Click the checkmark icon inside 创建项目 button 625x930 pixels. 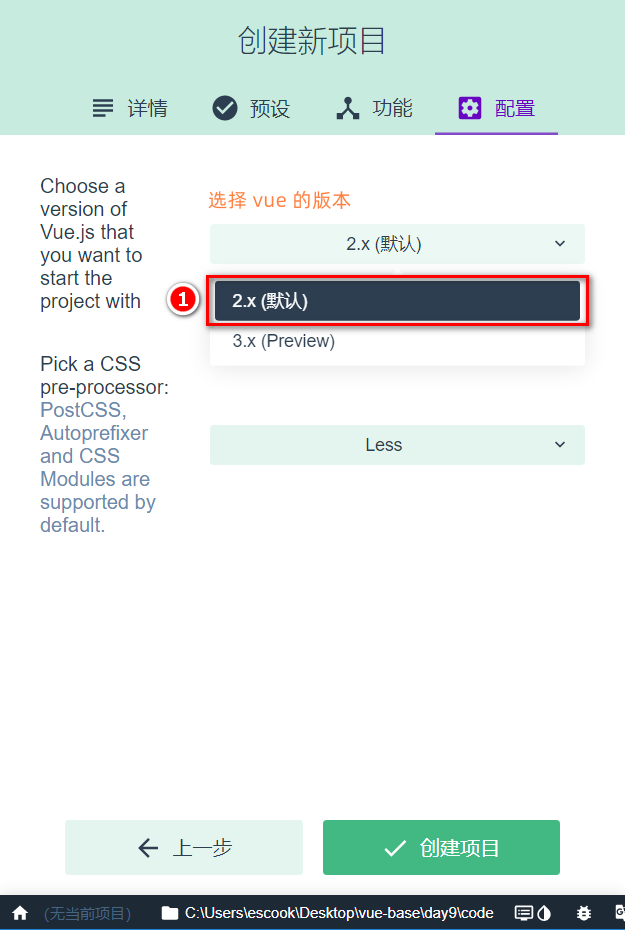click(394, 847)
